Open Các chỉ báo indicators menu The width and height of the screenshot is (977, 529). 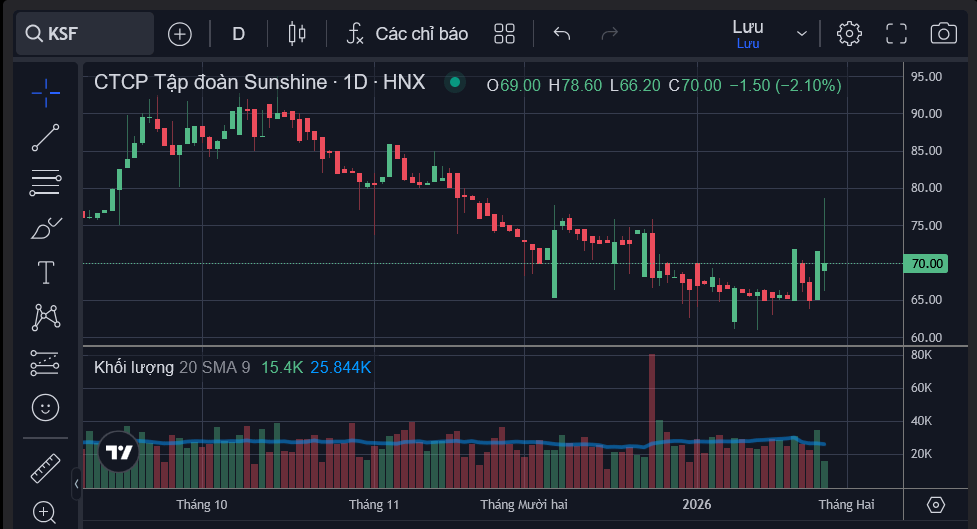point(407,34)
